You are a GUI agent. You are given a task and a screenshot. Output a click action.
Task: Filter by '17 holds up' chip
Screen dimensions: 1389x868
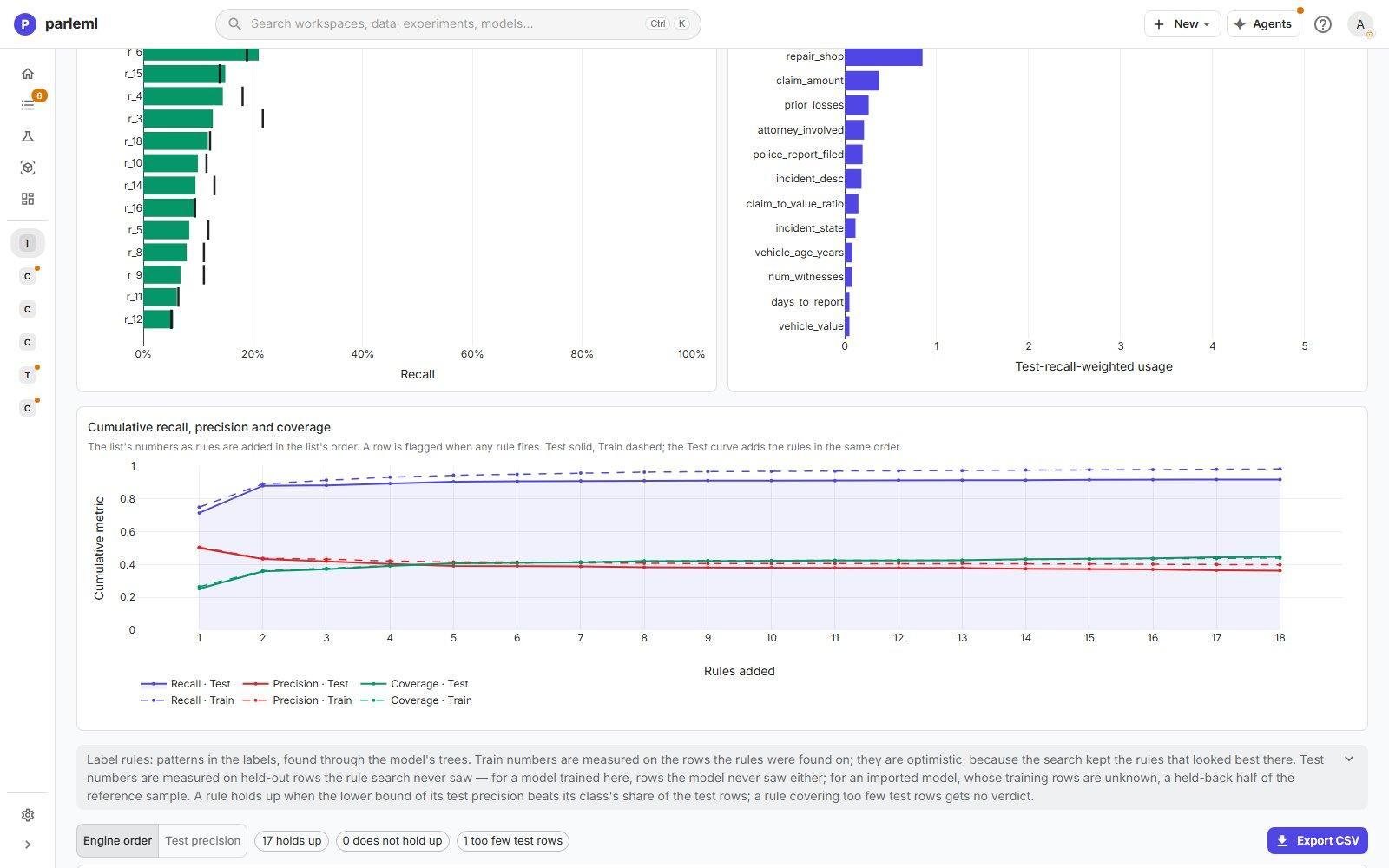coord(292,840)
